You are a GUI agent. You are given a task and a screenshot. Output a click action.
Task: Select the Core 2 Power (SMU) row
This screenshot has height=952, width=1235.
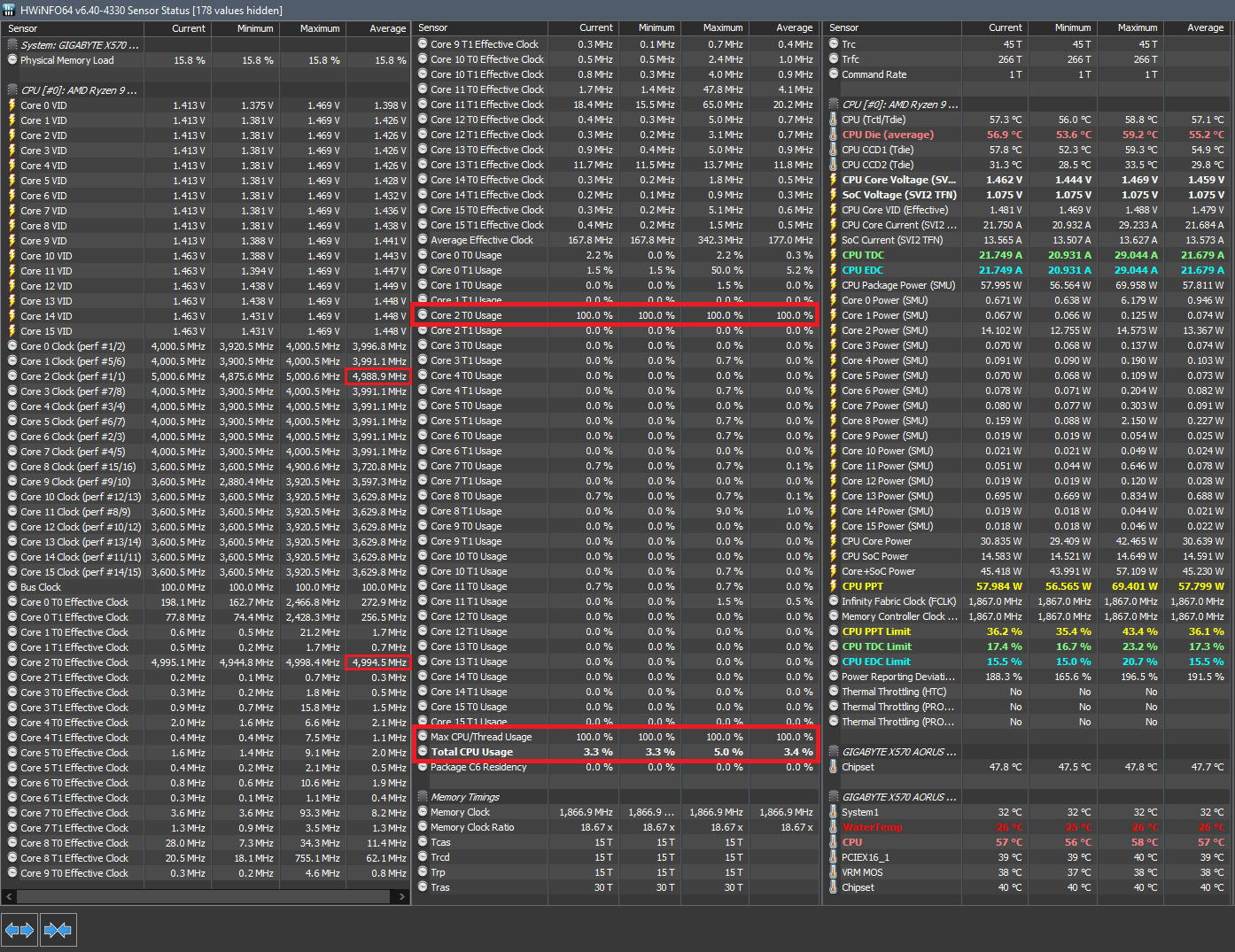[1028, 330]
